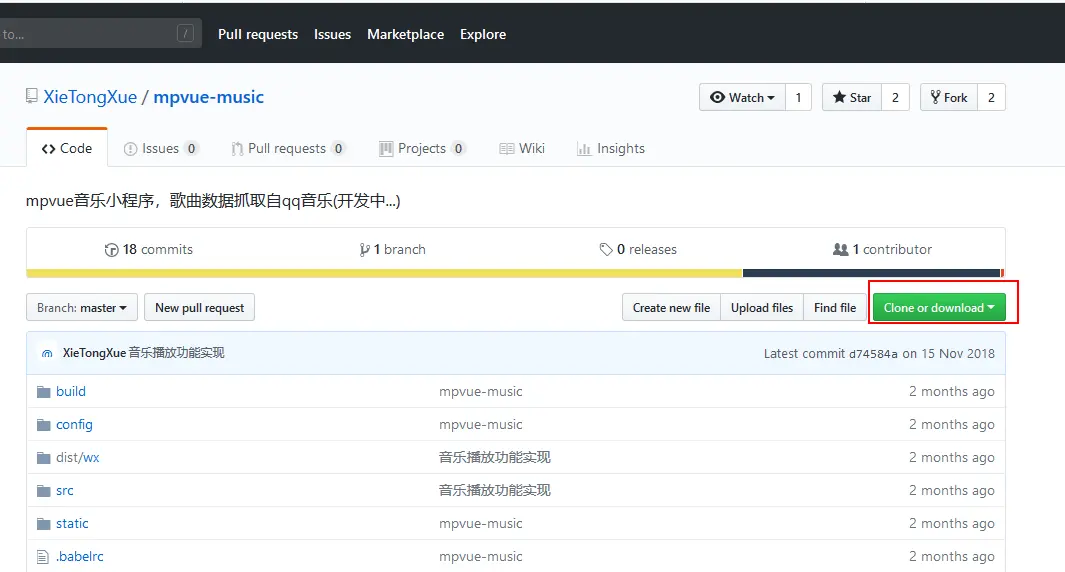This screenshot has height=572, width=1065.
Task: View stargazers count next to Star
Action: (x=895, y=97)
